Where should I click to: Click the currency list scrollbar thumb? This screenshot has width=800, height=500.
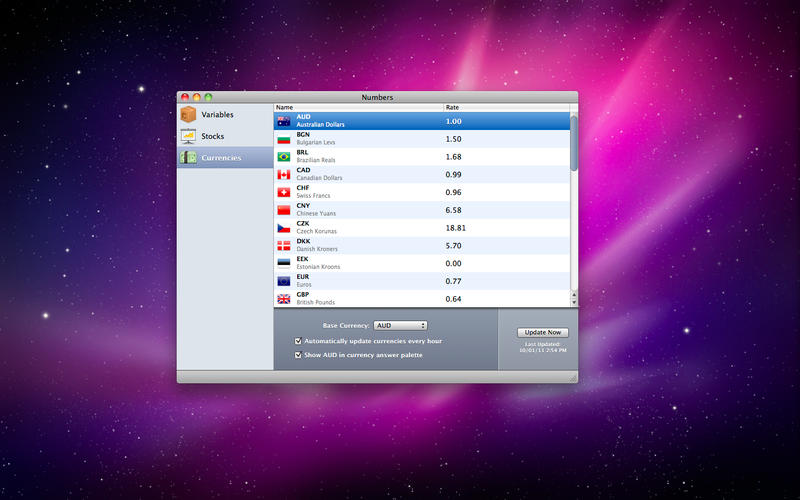point(574,143)
